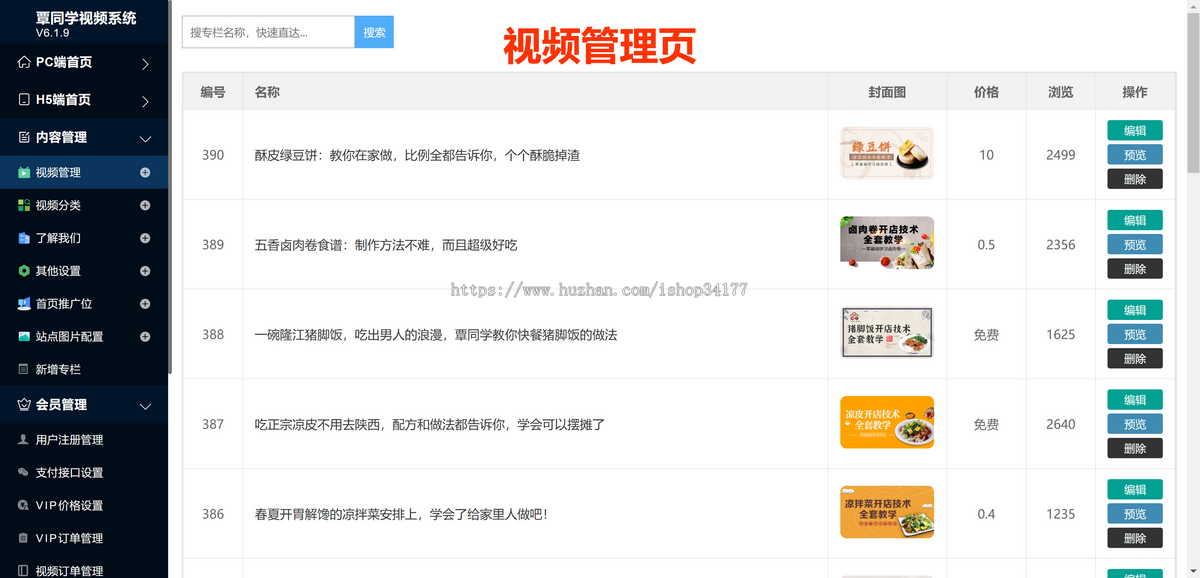Click the plus icon next to 其他设置
1200x578 pixels.
point(145,271)
